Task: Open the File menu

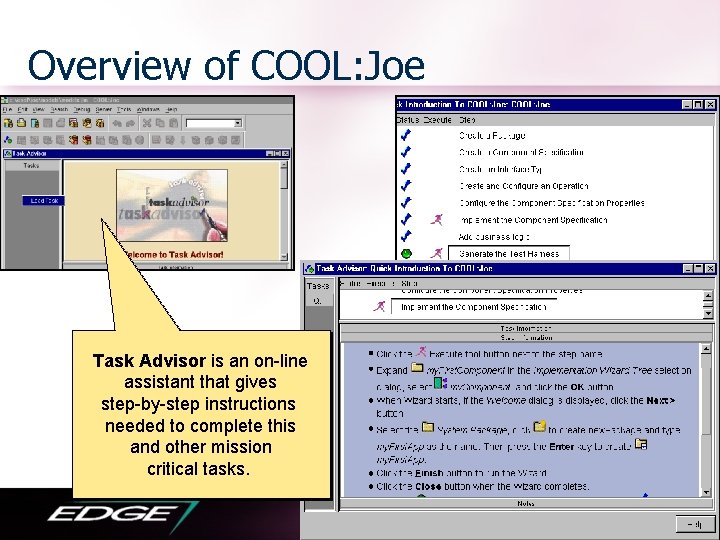Action: pos(7,109)
